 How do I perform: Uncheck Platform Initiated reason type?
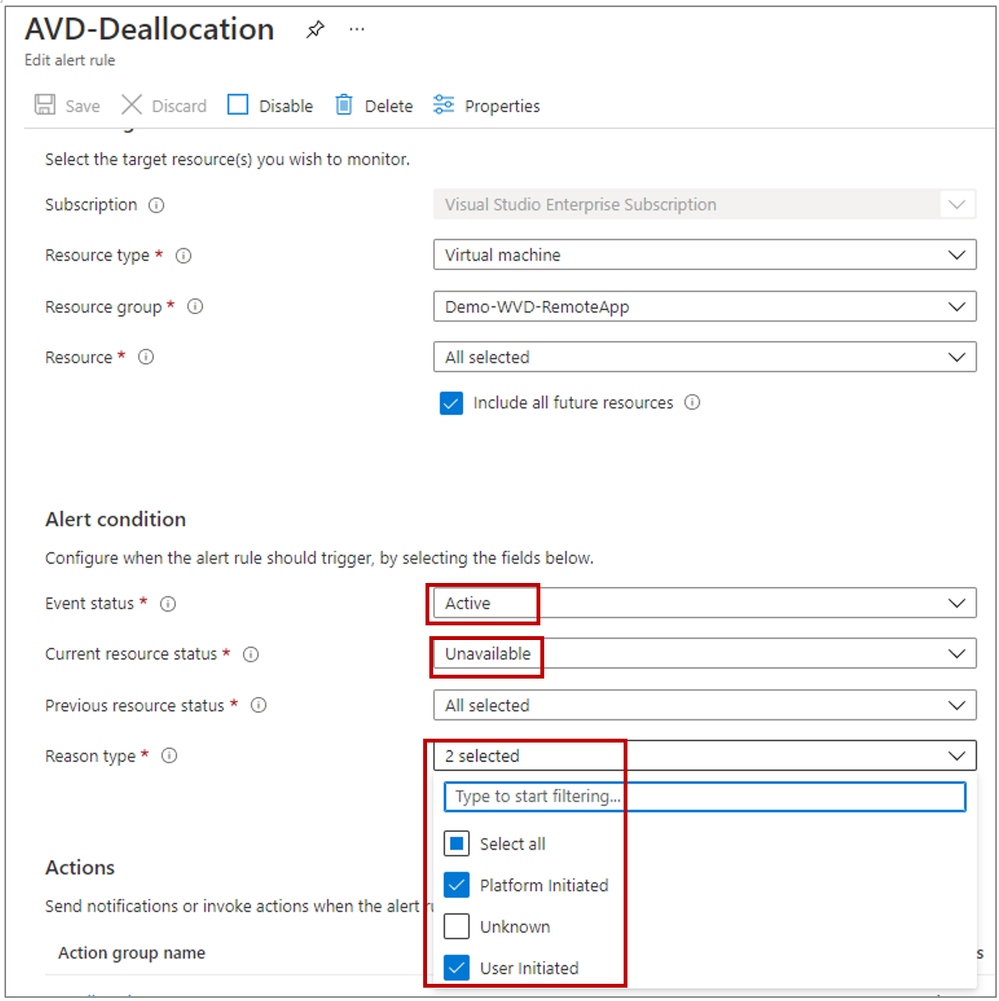[x=456, y=885]
